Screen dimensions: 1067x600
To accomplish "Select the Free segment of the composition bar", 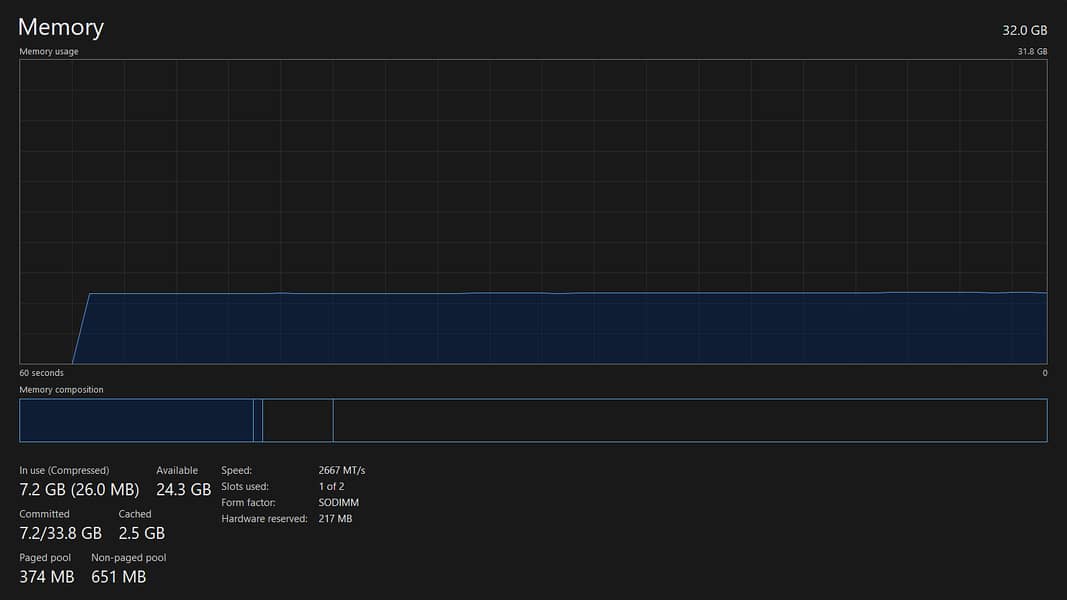I will pos(689,420).
